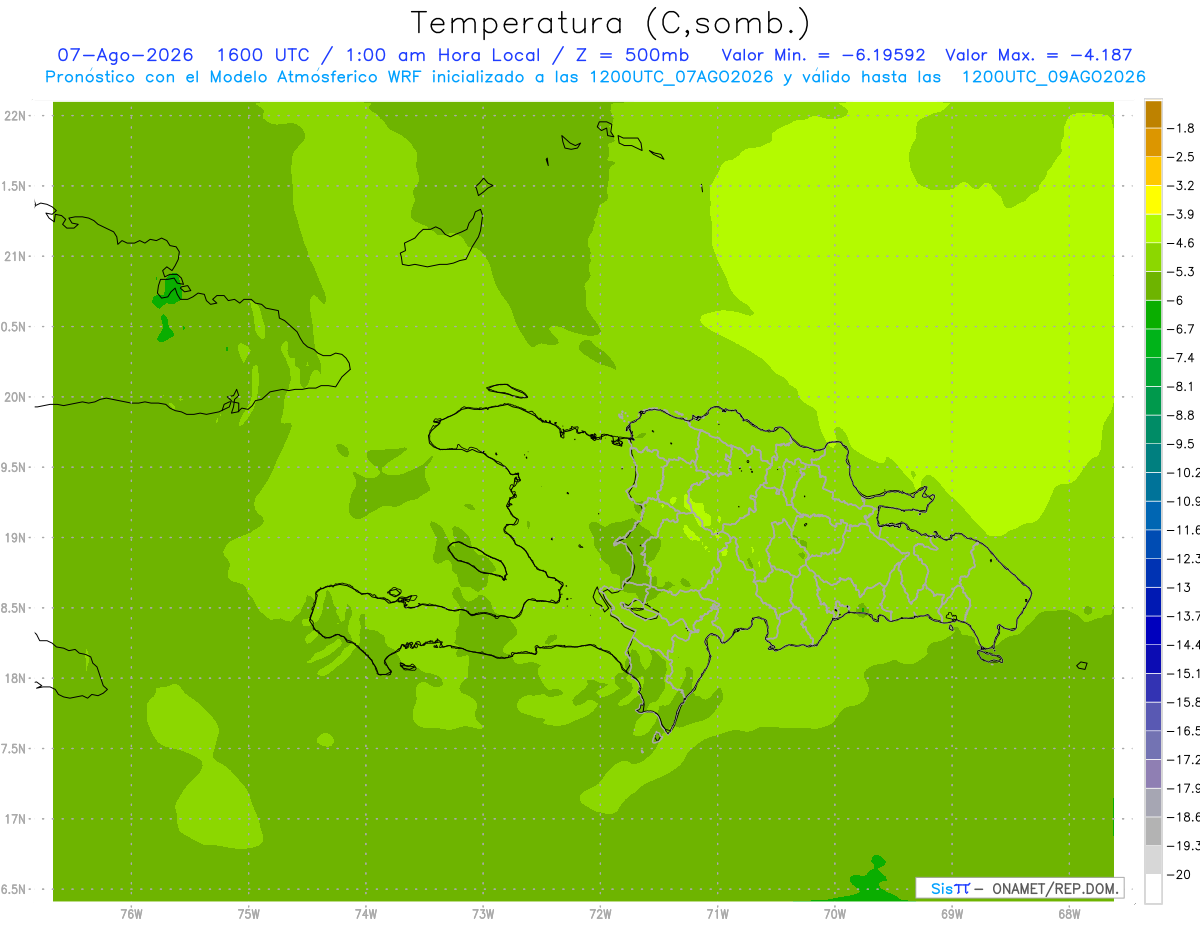Click the '-4.6' colorbar label
The image size is (1200, 927).
pyautogui.click(x=1181, y=243)
